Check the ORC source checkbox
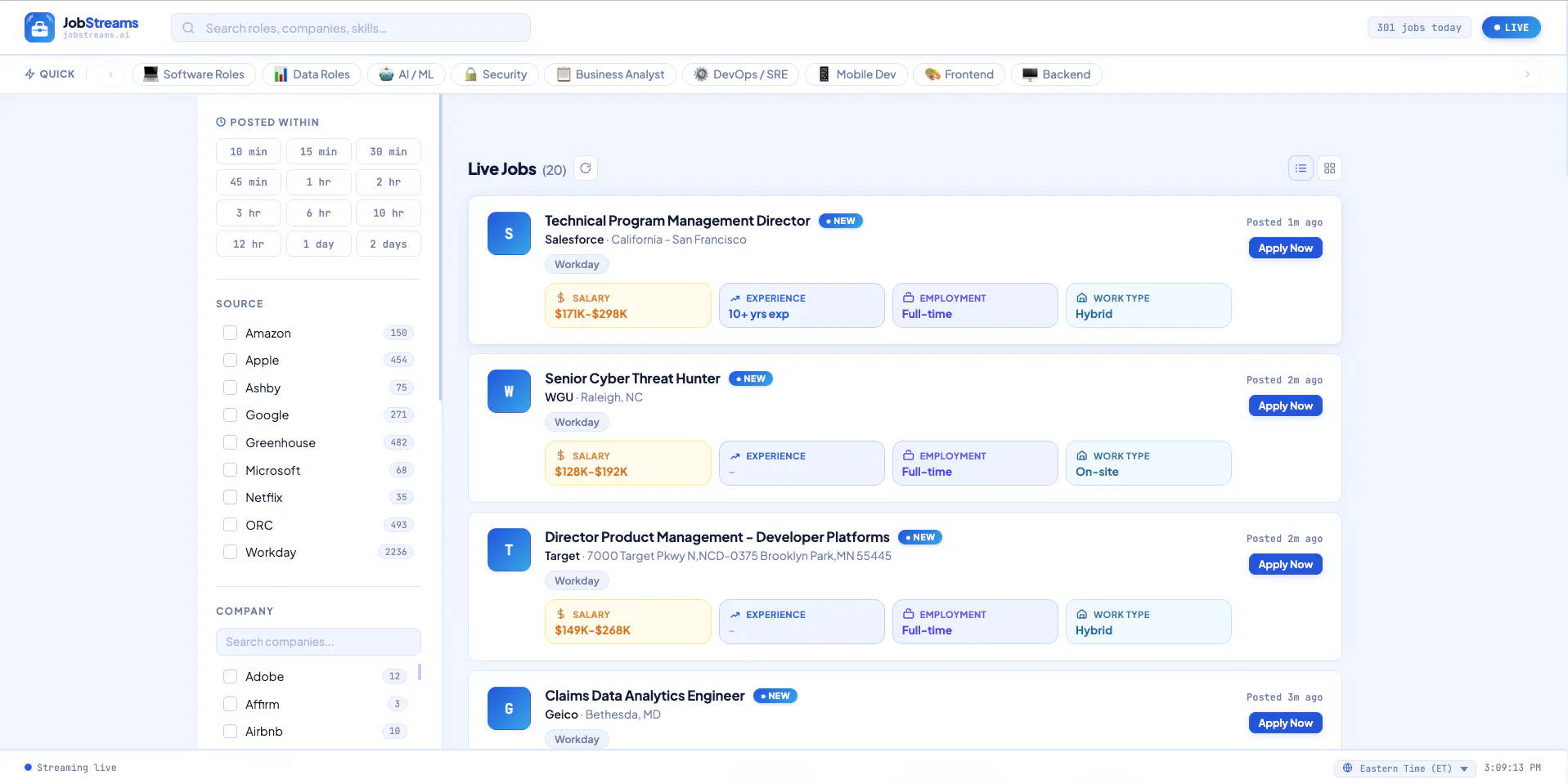 pyautogui.click(x=231, y=526)
